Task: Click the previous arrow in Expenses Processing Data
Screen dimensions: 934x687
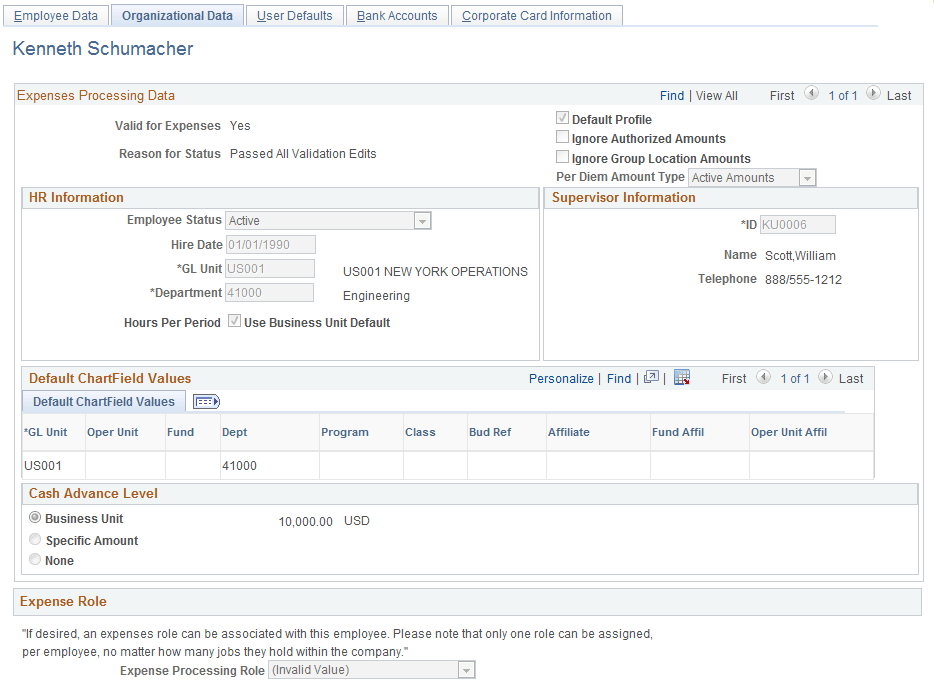Action: 812,95
